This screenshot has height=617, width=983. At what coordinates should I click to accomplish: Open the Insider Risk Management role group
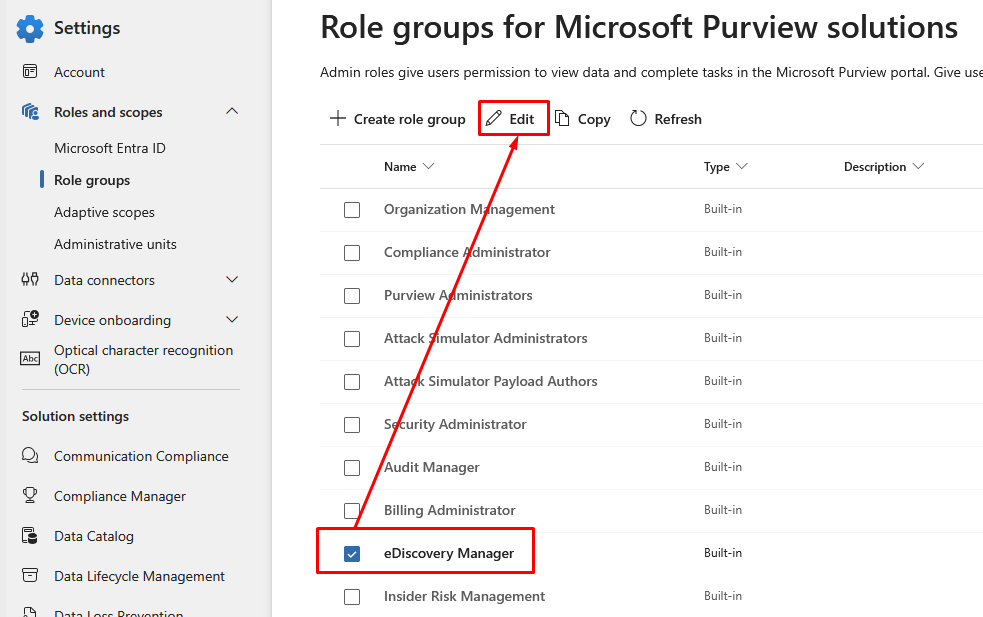pos(465,596)
